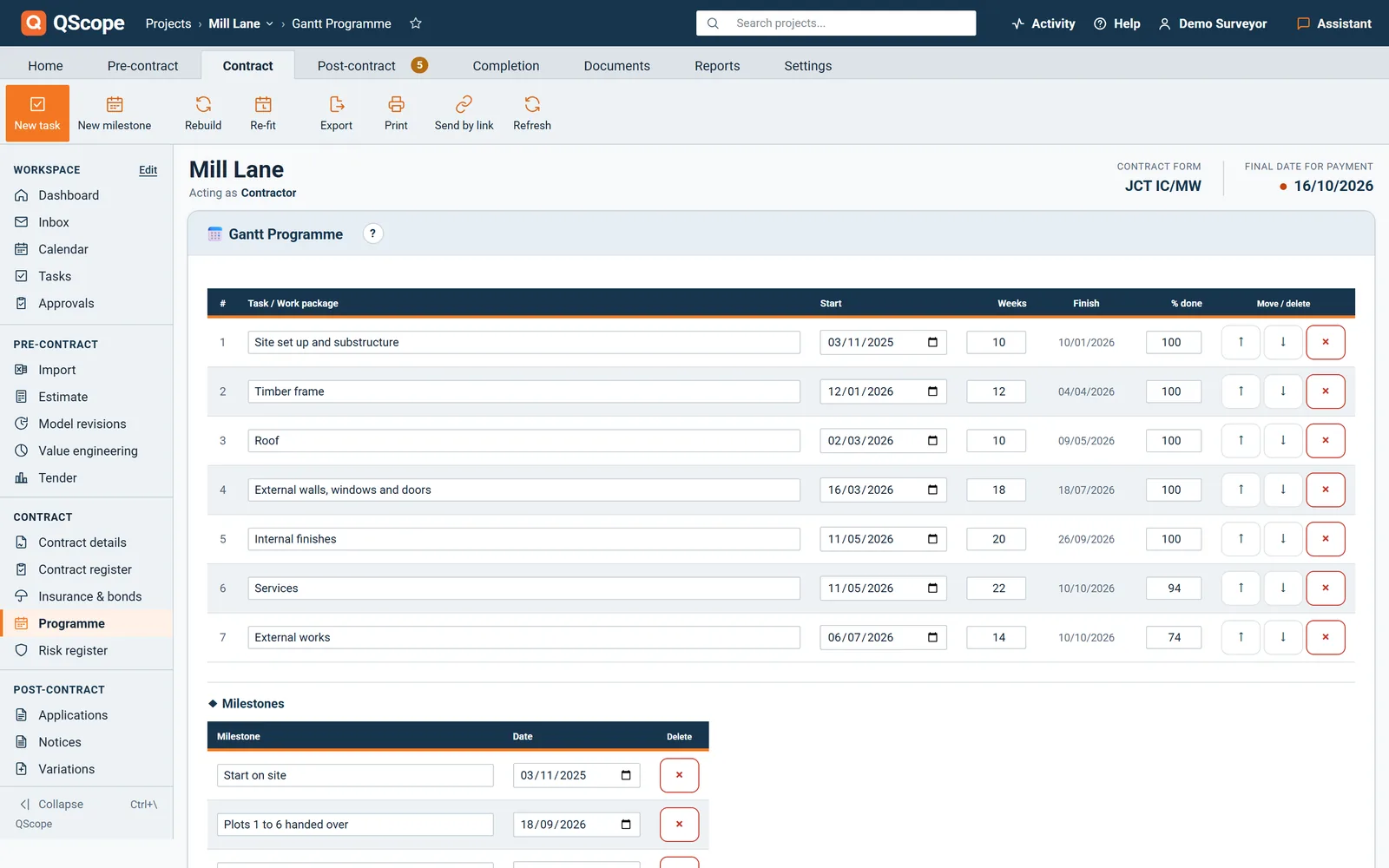Switch to the Home tab
Viewport: 1389px width, 868px height.
[x=45, y=66]
